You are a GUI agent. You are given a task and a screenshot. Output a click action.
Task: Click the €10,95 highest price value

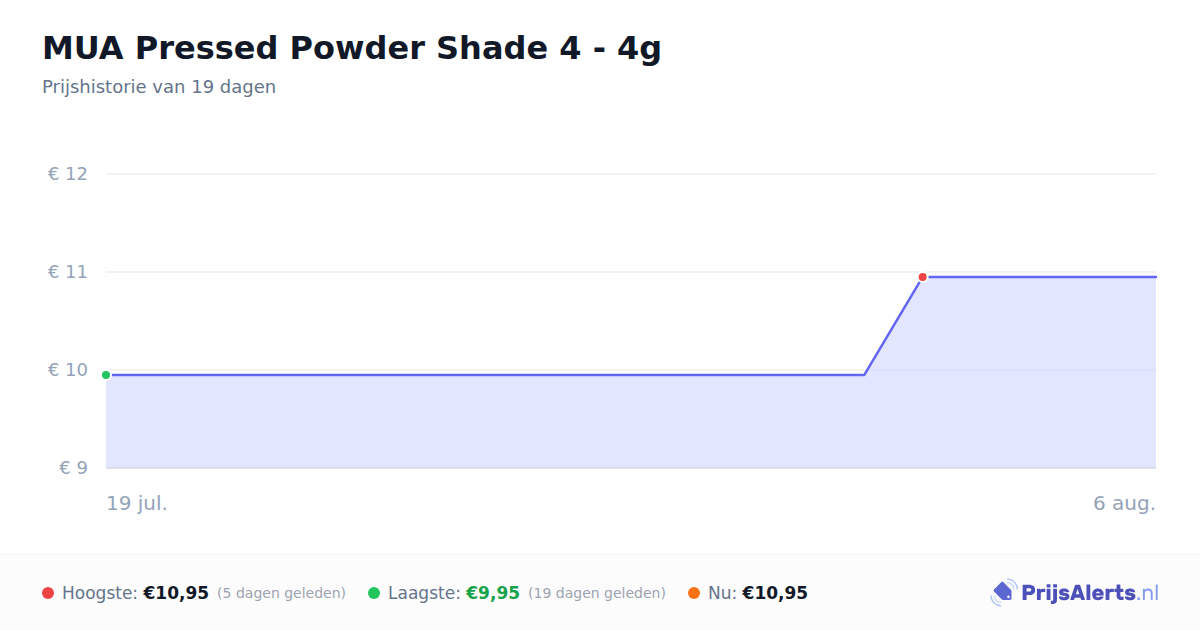click(176, 593)
